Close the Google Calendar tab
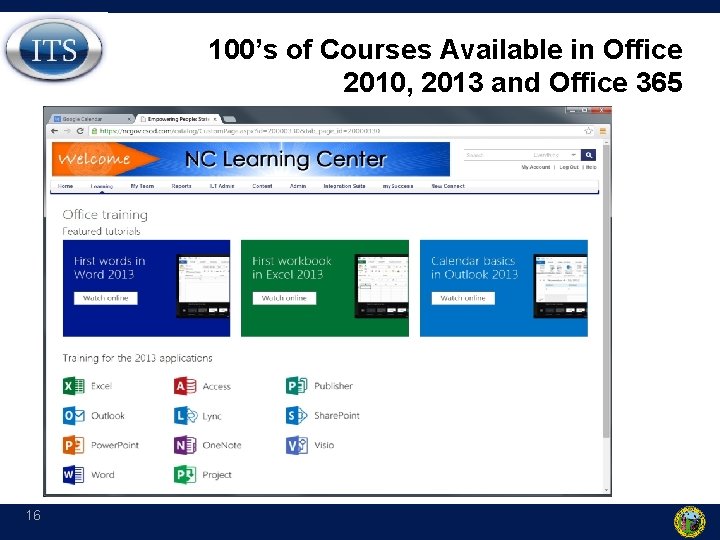720x540 pixels. [129, 119]
